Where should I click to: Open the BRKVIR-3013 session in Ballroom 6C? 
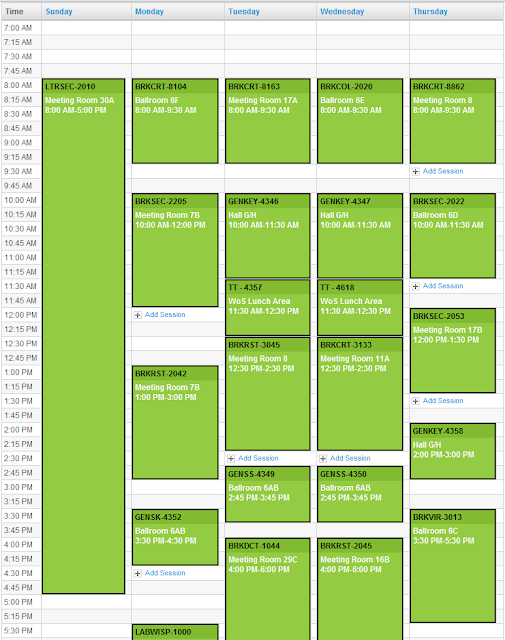(453, 566)
